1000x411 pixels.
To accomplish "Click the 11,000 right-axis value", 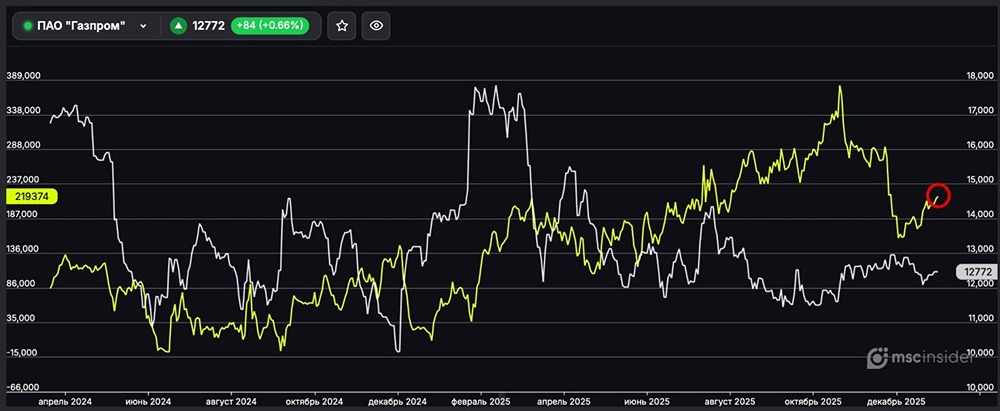I will click(981, 318).
